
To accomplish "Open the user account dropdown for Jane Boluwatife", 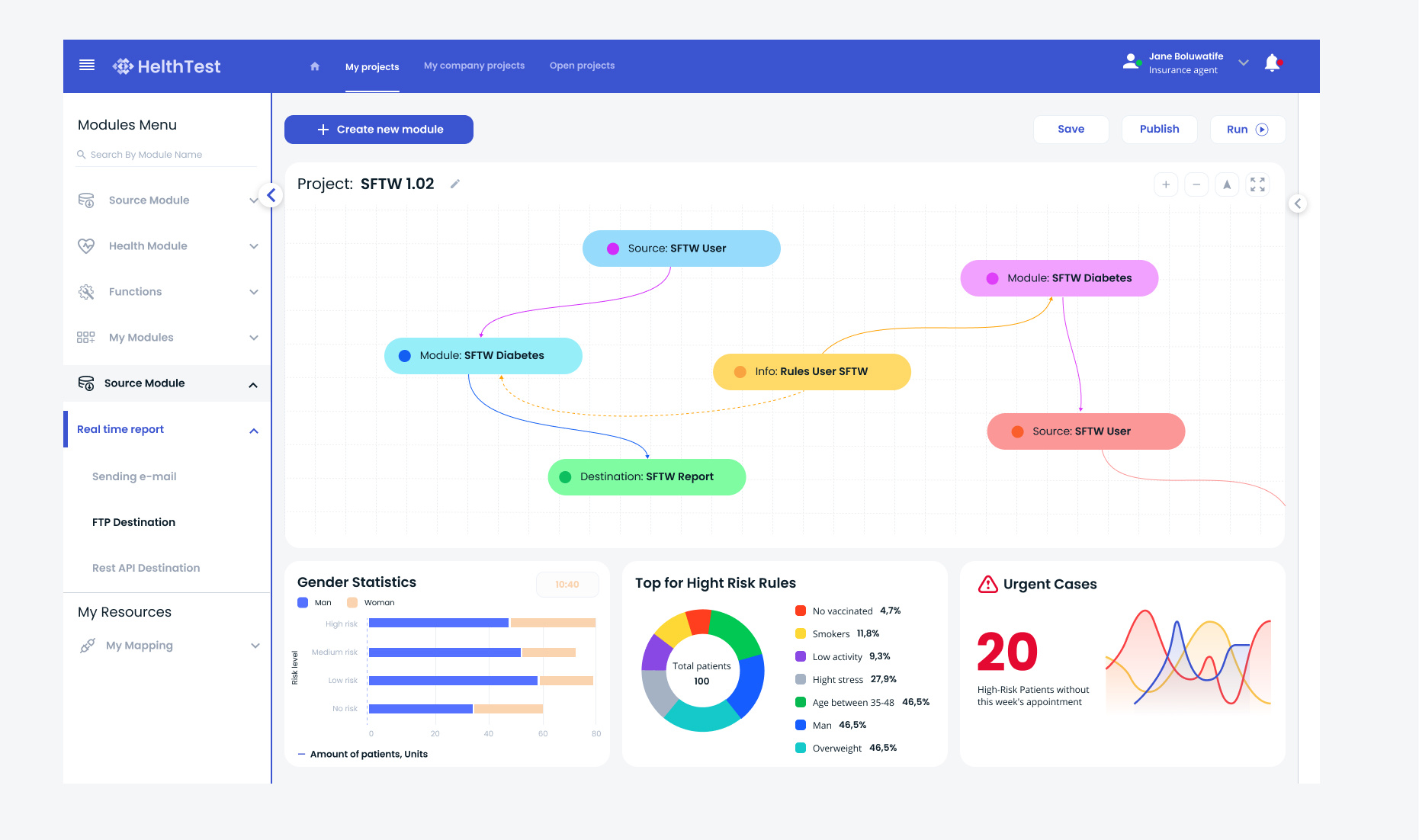I will (x=1243, y=63).
